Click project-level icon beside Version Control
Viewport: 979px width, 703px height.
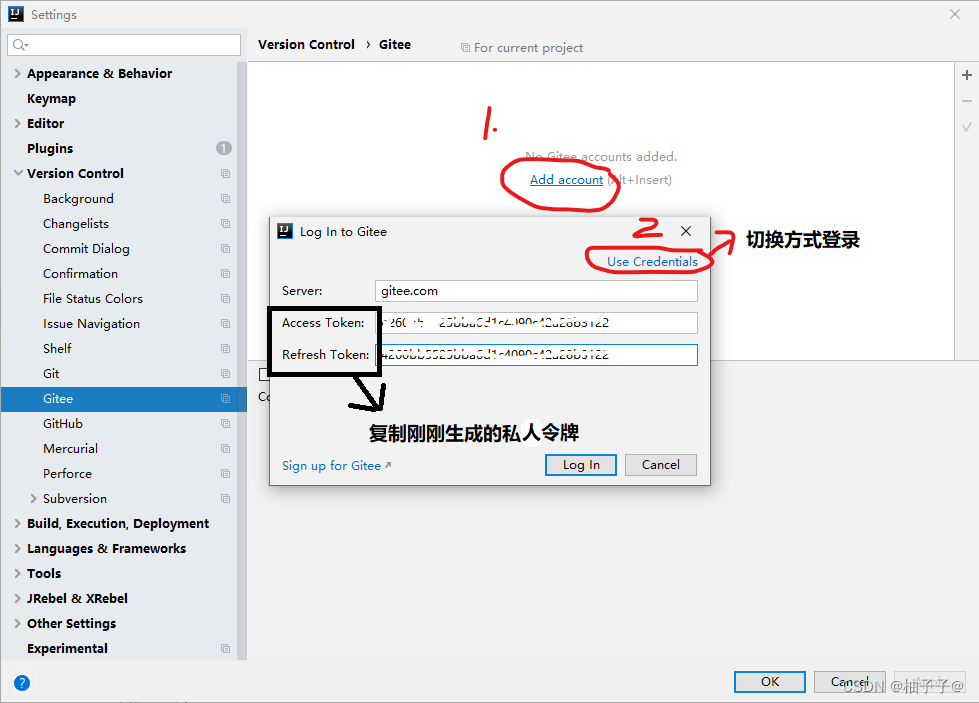(225, 174)
